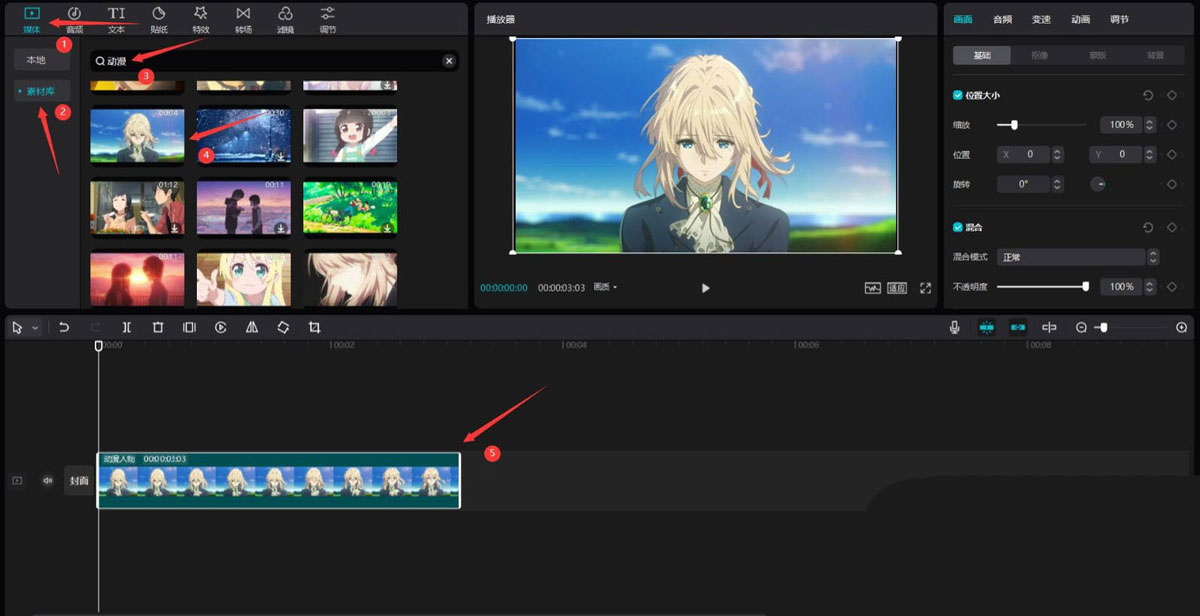The height and width of the screenshot is (616, 1200).
Task: Uncheck the 位置大小 checkbox
Action: pyautogui.click(x=958, y=95)
